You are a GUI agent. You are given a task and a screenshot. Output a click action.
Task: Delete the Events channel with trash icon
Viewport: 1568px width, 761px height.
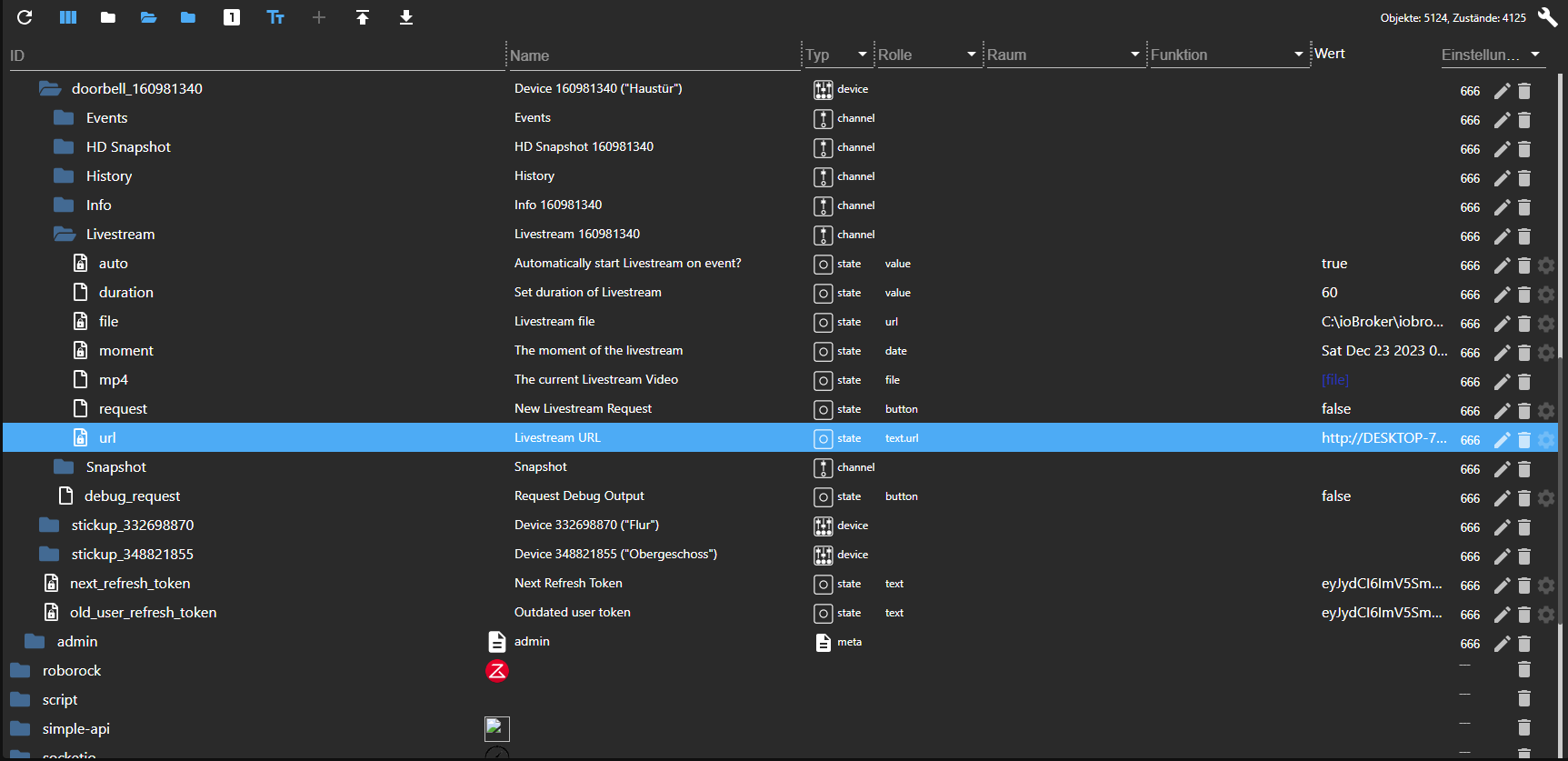1524,120
